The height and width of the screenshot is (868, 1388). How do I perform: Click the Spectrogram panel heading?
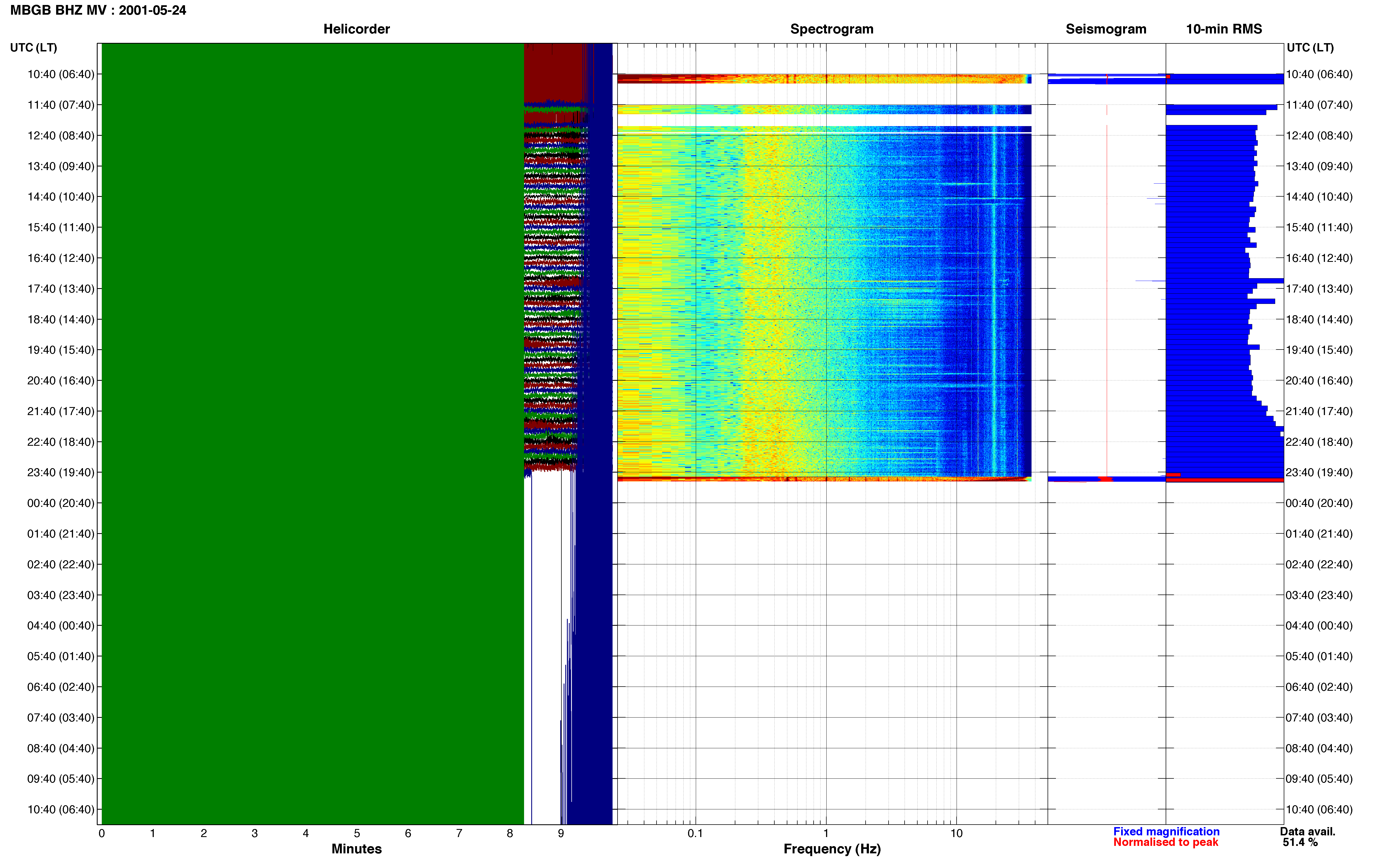pyautogui.click(x=832, y=29)
